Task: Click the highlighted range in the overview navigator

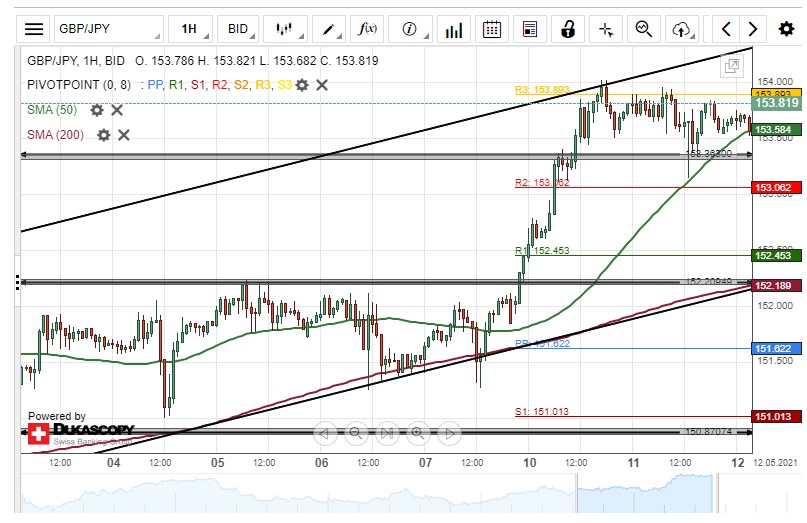Action: click(x=645, y=493)
